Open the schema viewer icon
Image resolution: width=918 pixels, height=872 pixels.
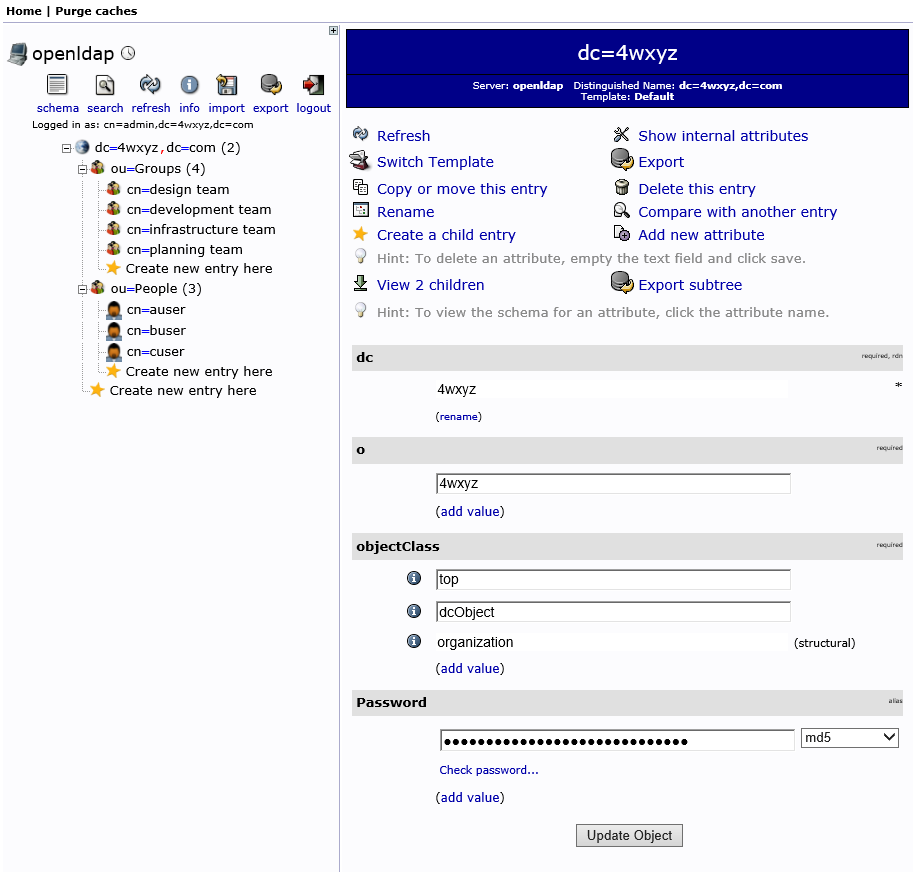point(57,86)
